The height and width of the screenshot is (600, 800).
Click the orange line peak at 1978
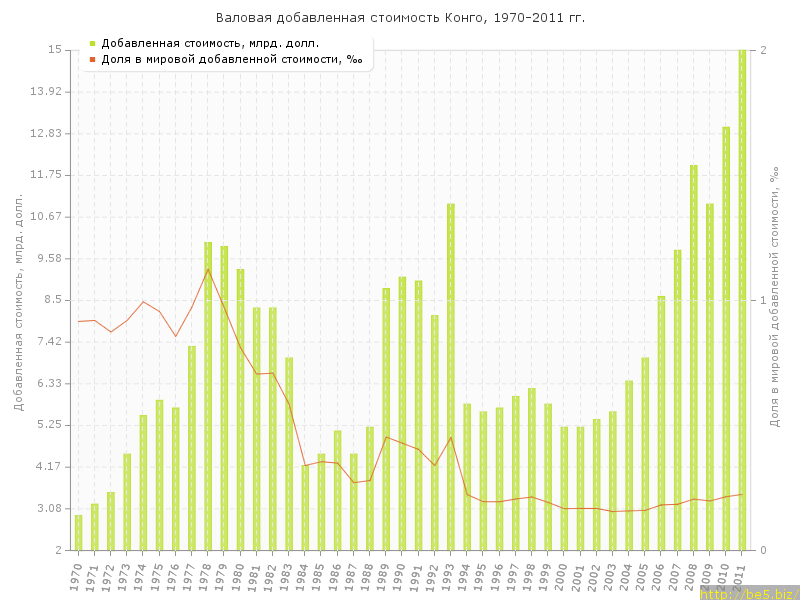click(208, 269)
